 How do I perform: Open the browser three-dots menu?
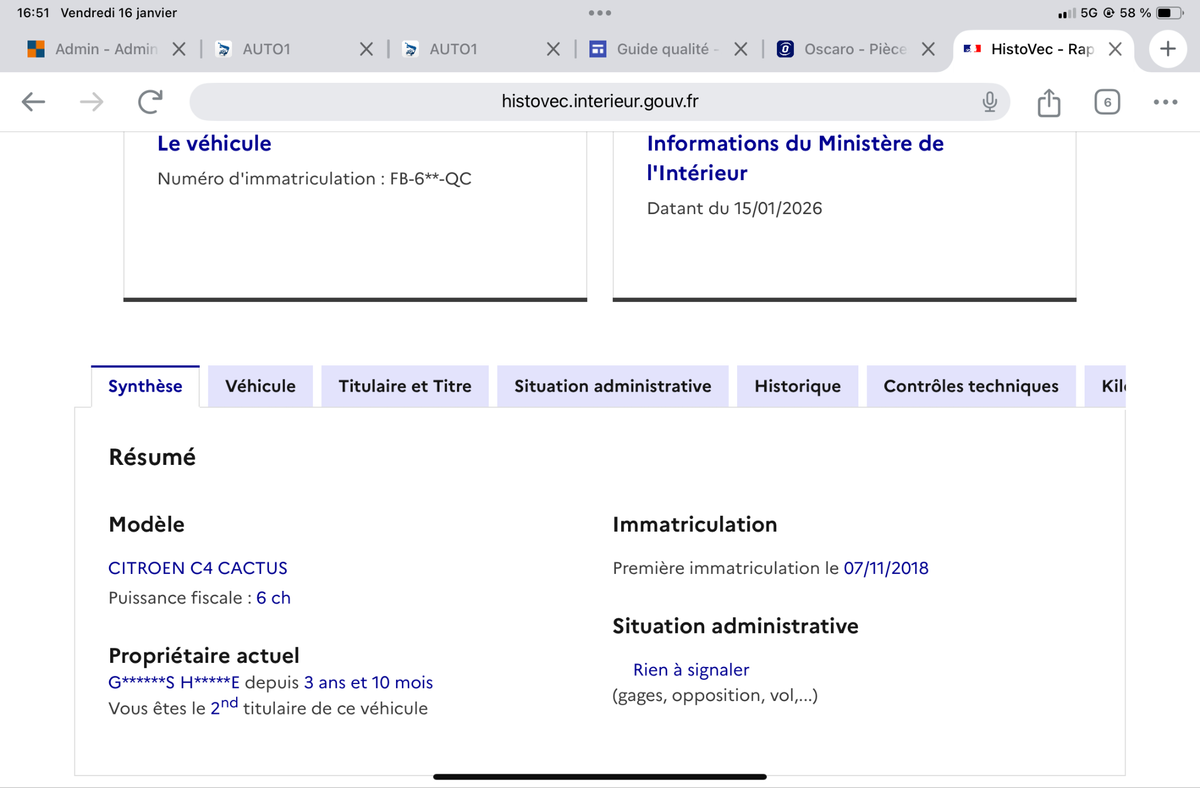coord(1165,102)
